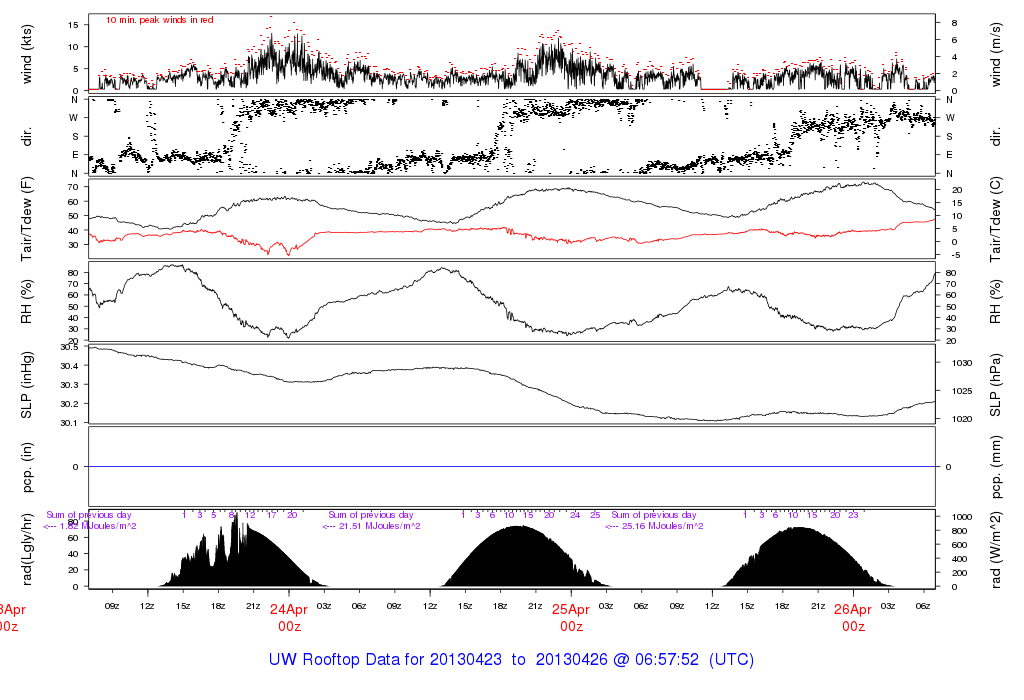The image size is (1024, 700).
Task: Click the '10 min. peak winds in red' note
Action: 159,20
